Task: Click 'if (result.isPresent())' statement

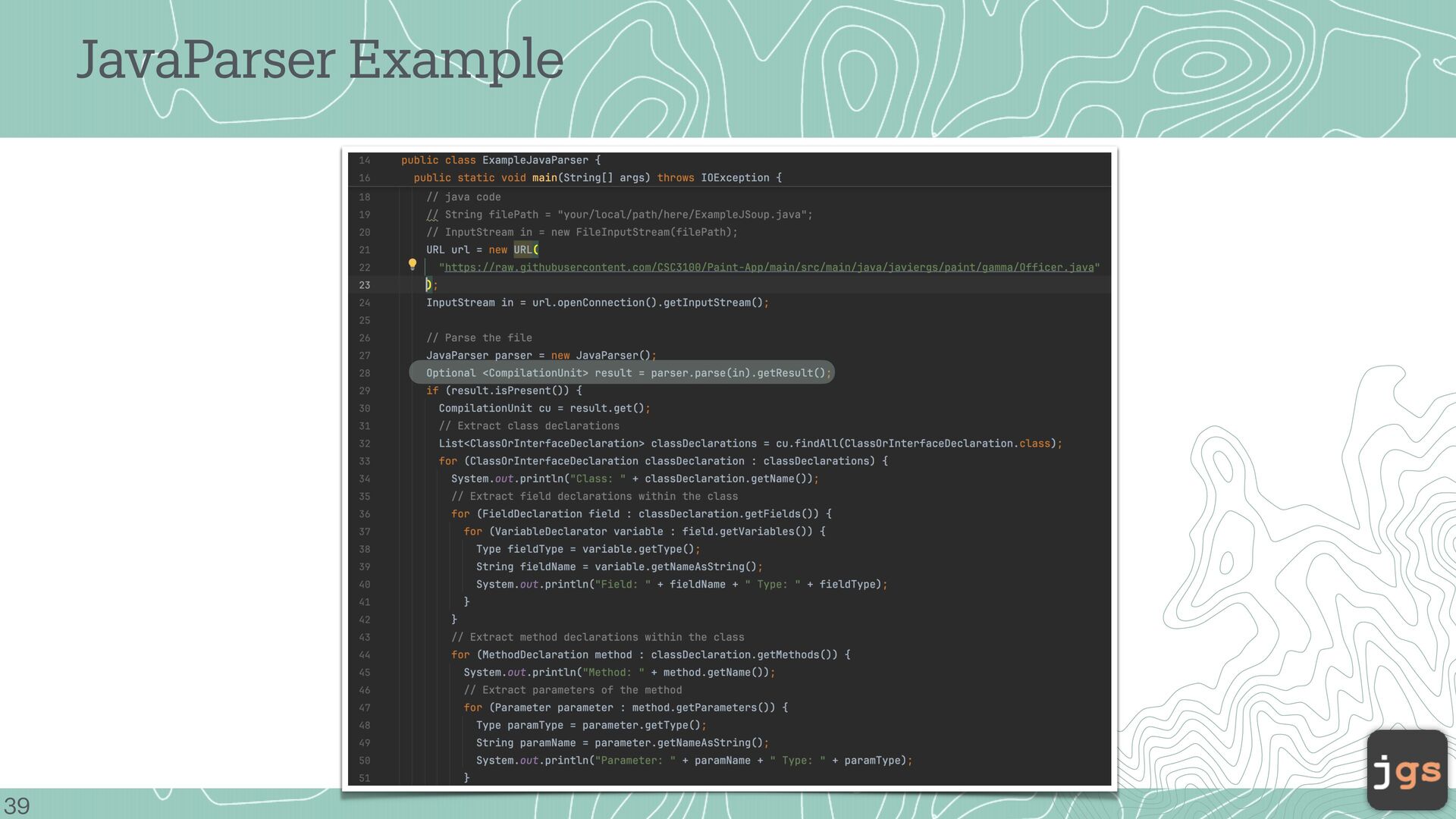Action: coord(504,391)
